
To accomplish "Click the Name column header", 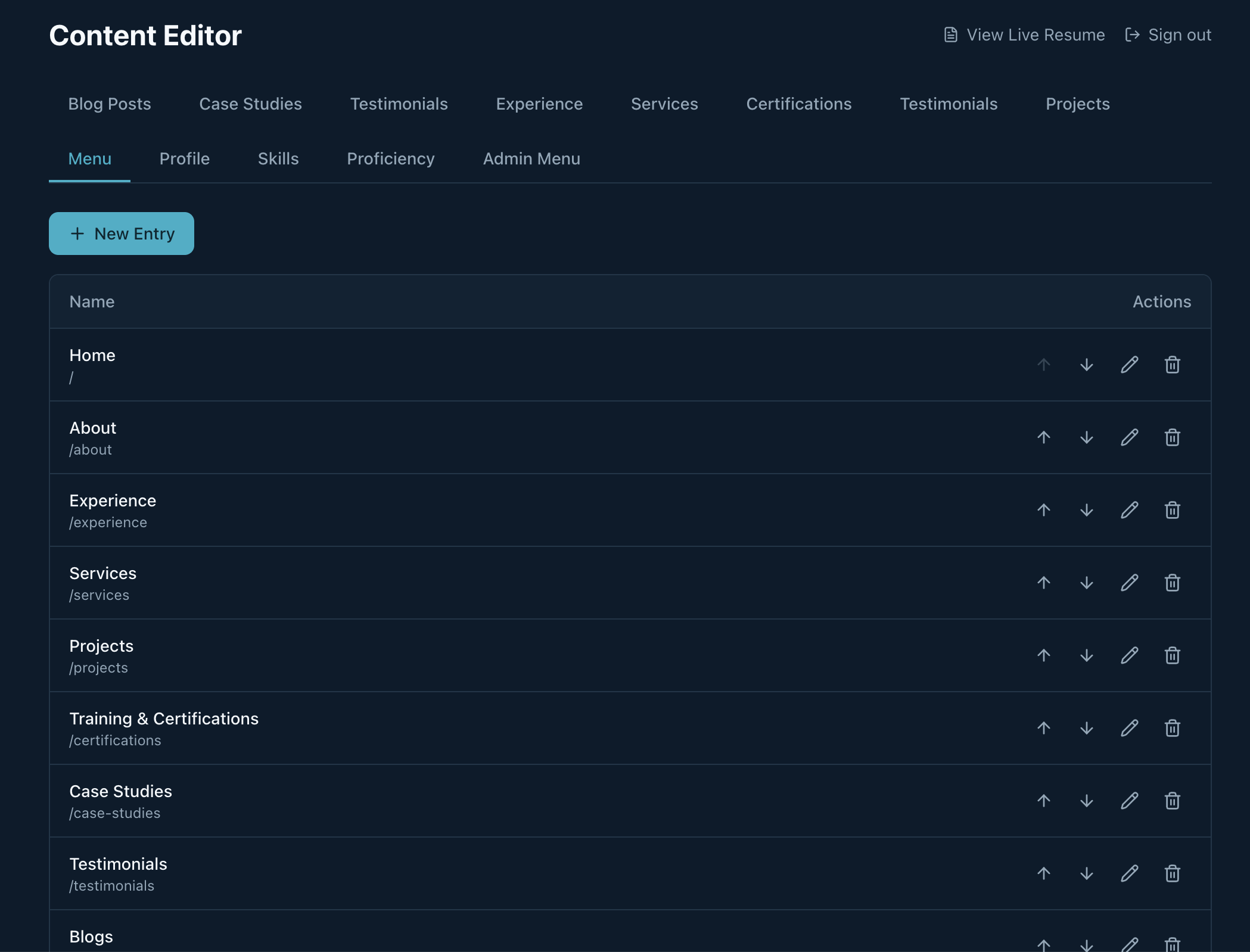I will [92, 301].
